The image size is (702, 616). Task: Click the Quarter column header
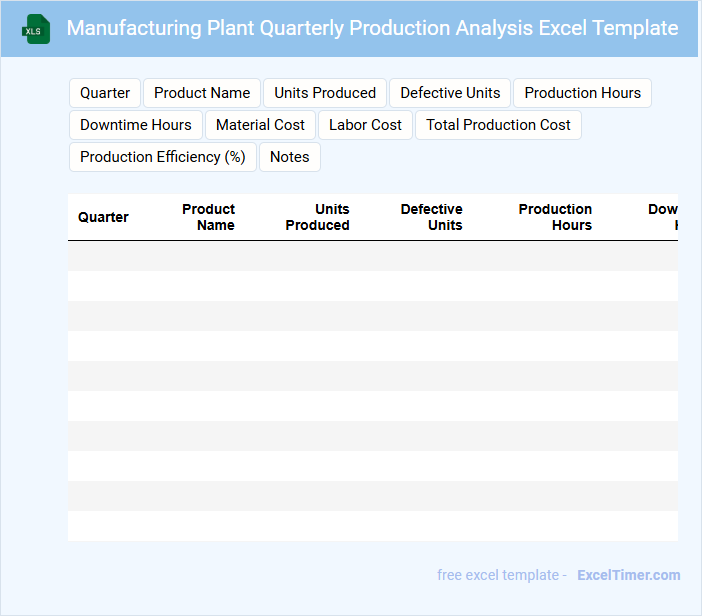click(103, 217)
